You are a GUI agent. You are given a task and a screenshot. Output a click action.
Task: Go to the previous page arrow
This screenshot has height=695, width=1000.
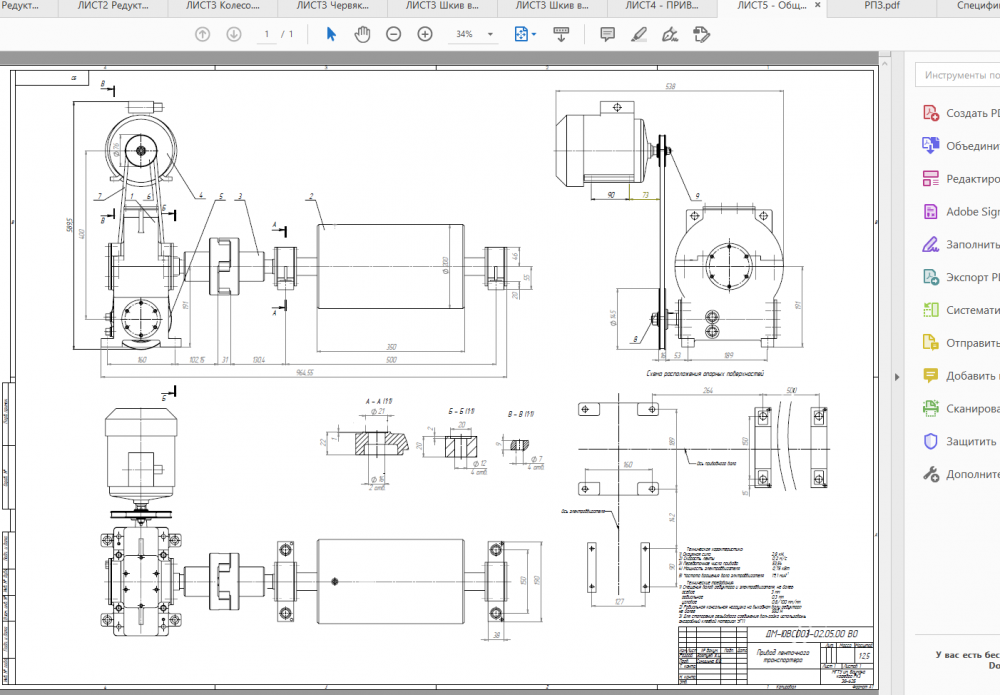(x=203, y=34)
